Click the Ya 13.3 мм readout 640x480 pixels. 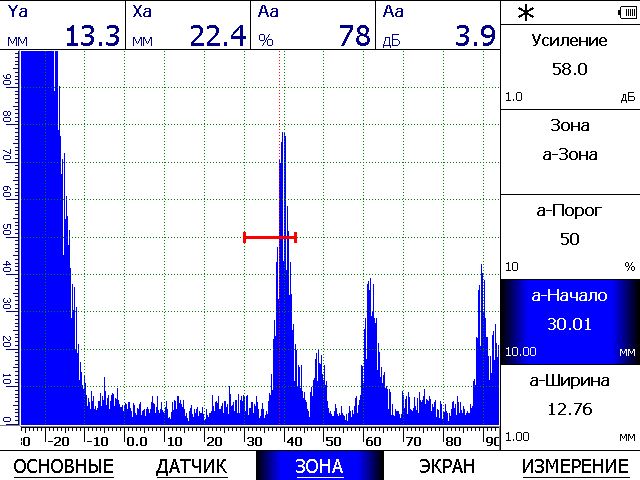(x=62, y=25)
